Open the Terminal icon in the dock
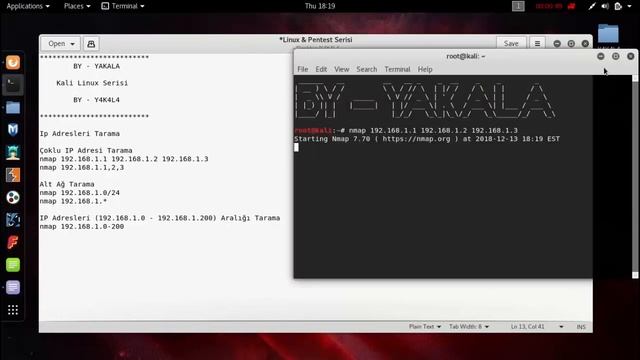This screenshot has height=360, width=640. (13, 85)
